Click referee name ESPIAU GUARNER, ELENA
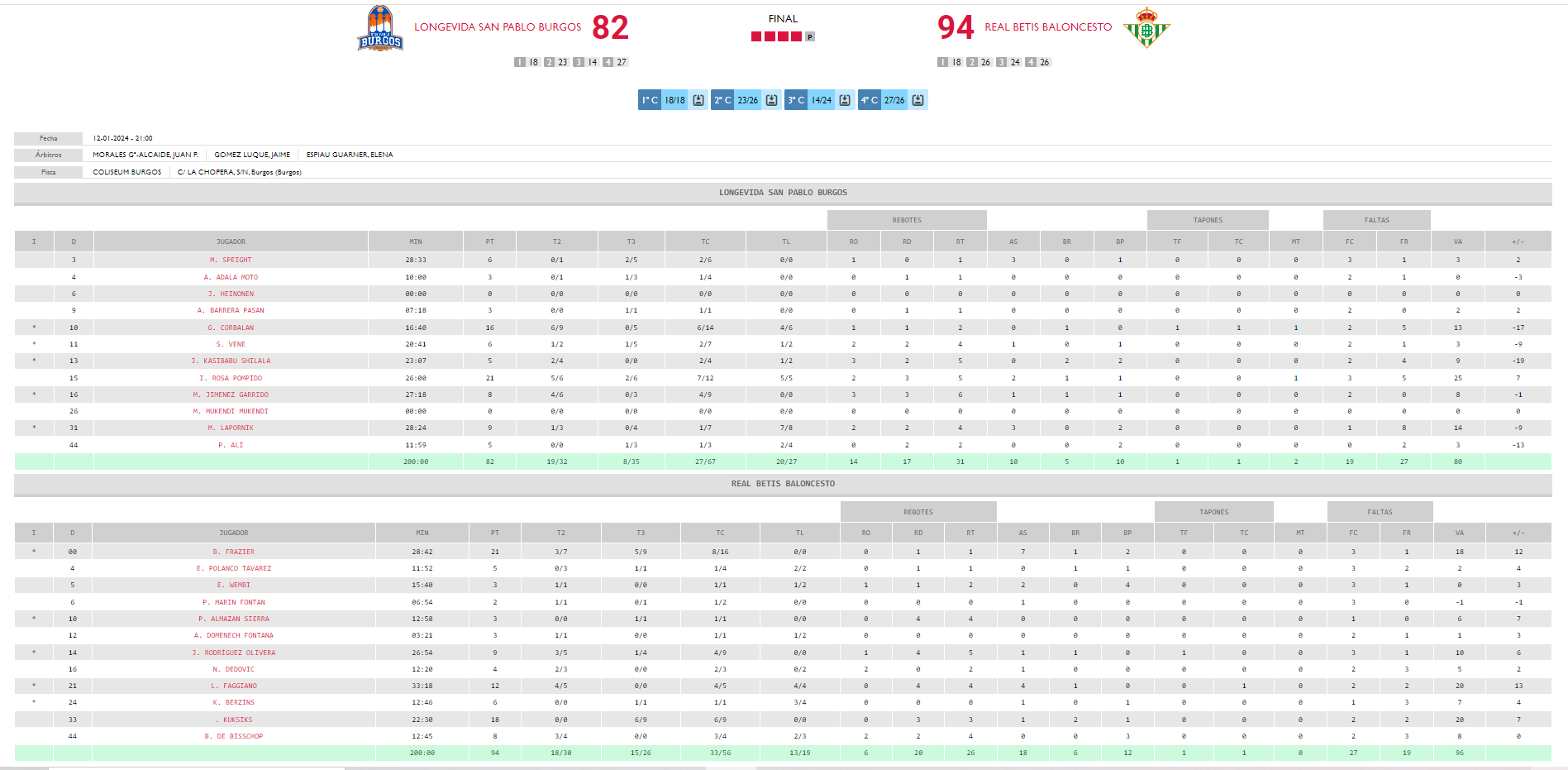1568x770 pixels. pos(350,155)
